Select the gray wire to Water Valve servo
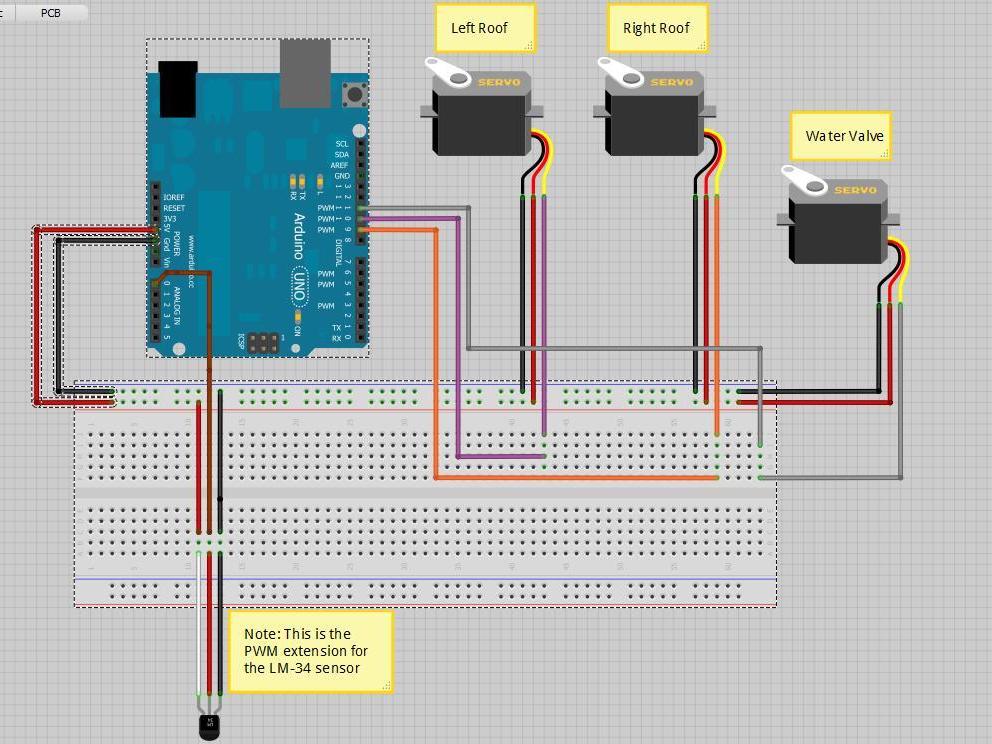Image resolution: width=992 pixels, height=744 pixels. (x=901, y=392)
